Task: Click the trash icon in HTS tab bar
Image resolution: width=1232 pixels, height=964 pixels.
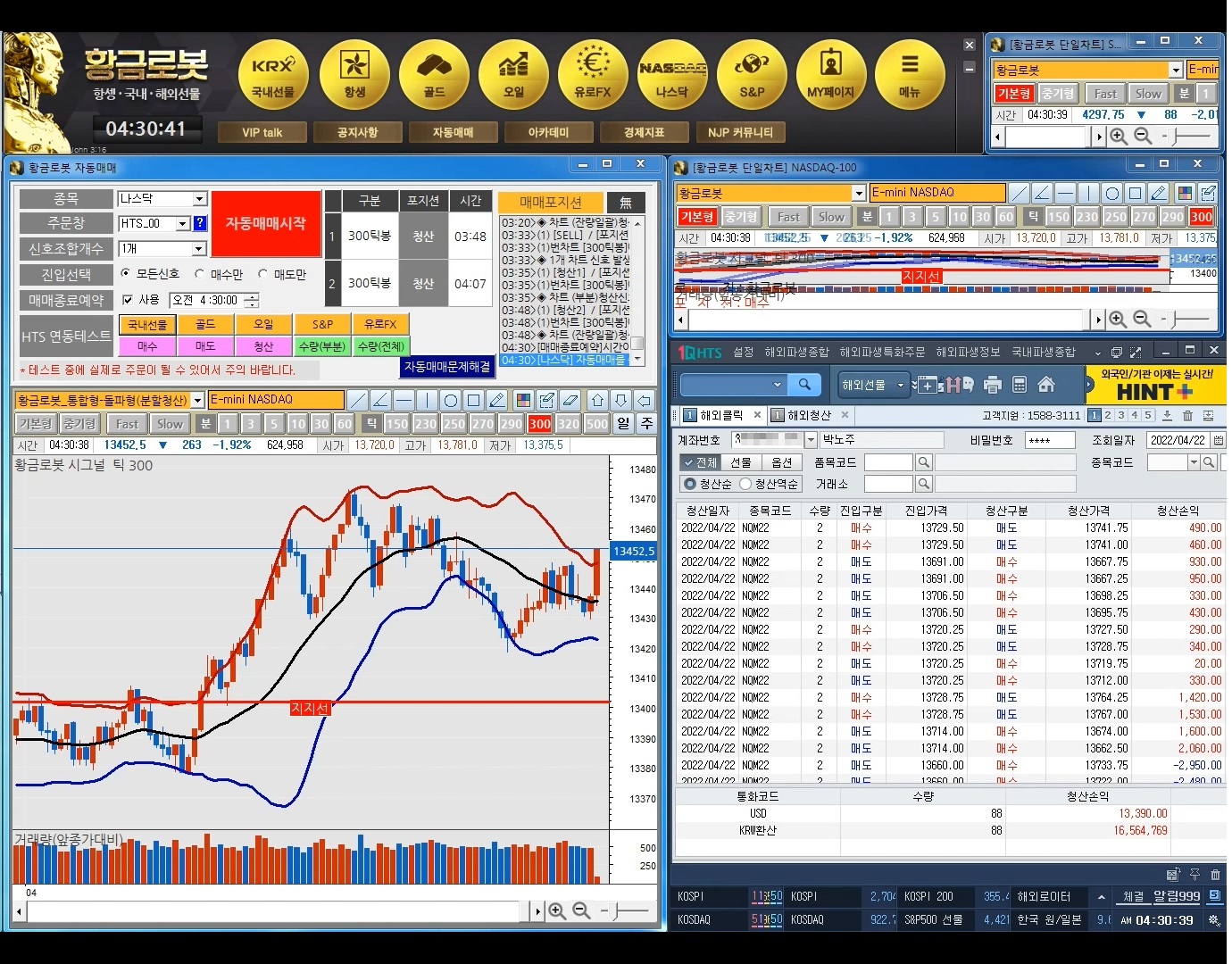Action: (x=1187, y=415)
